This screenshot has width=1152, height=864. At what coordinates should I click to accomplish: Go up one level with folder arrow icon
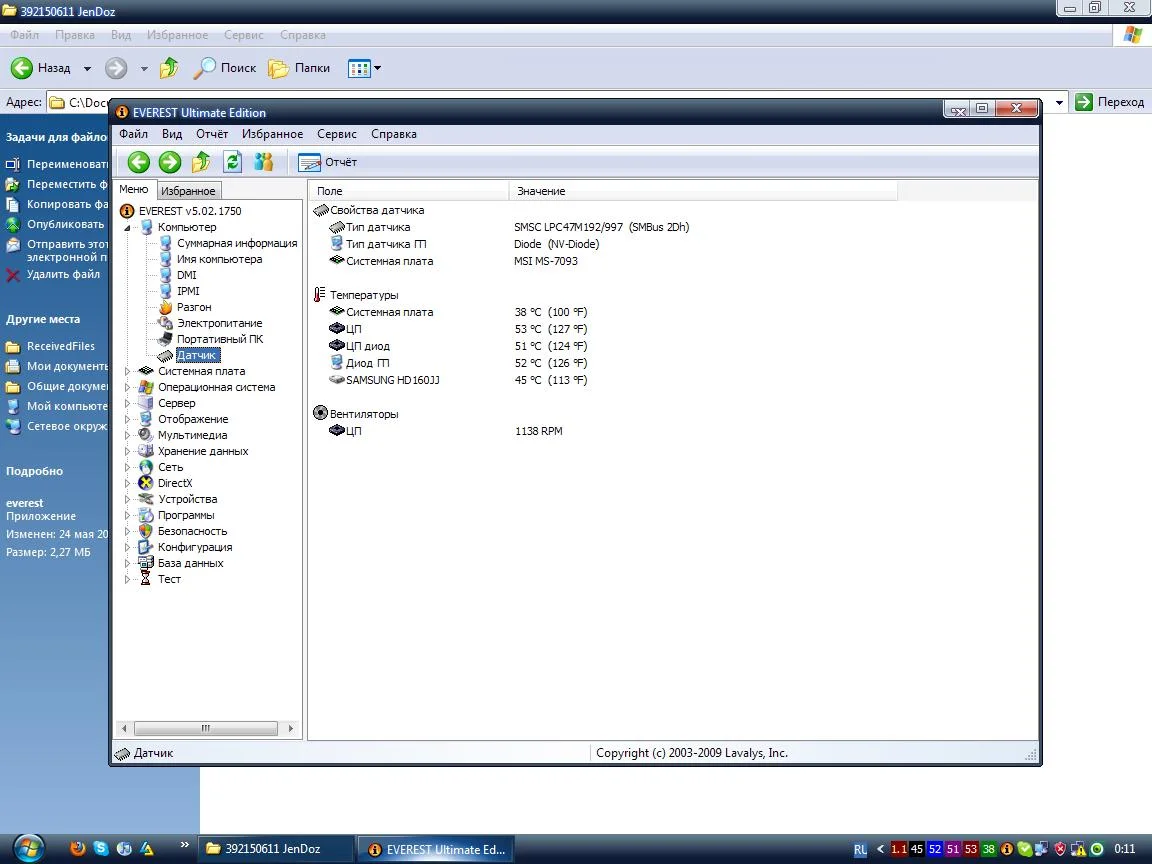pyautogui.click(x=201, y=162)
